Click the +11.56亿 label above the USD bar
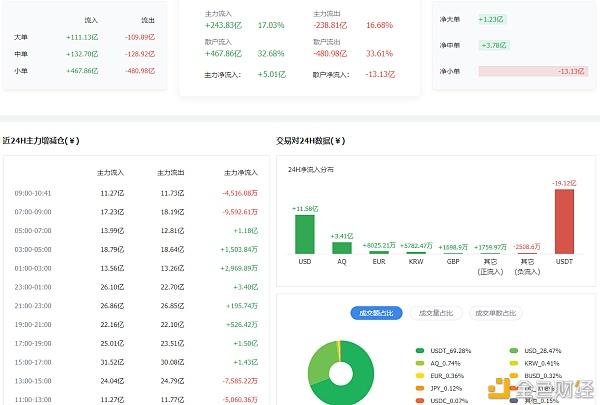 point(305,209)
